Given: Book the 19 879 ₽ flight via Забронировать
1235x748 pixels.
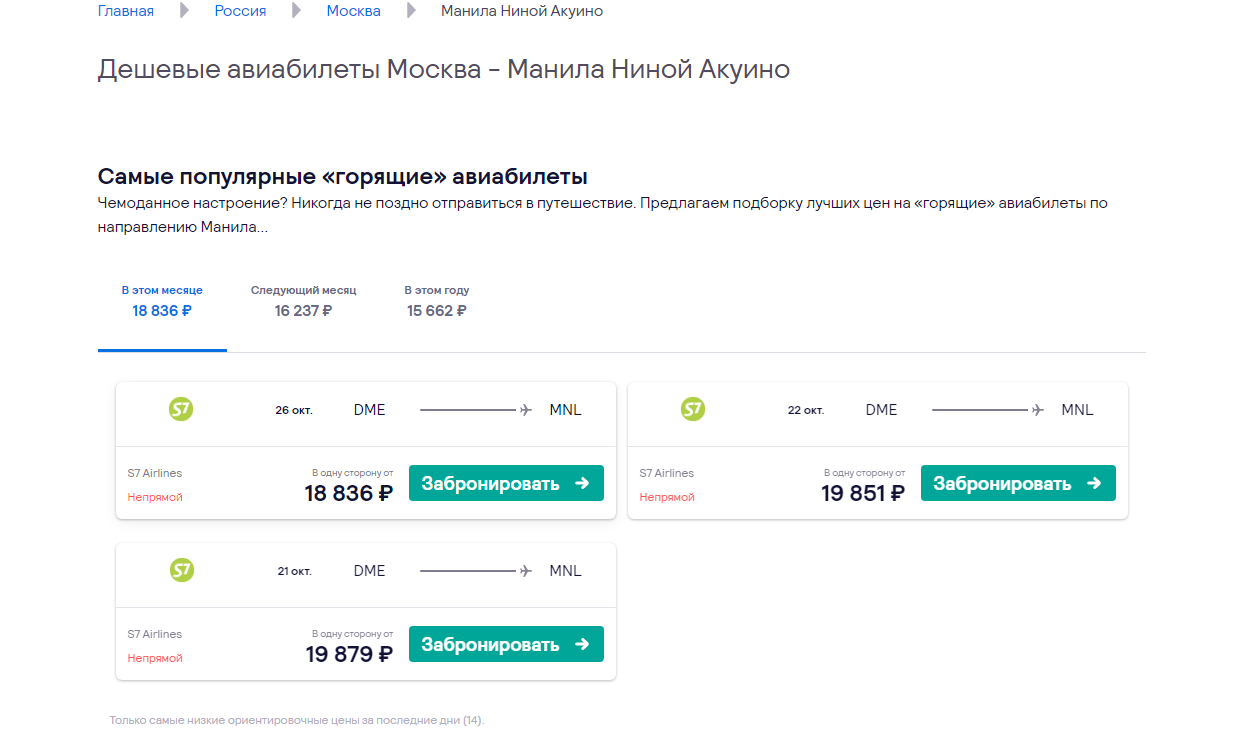Looking at the screenshot, I should tap(506, 644).
